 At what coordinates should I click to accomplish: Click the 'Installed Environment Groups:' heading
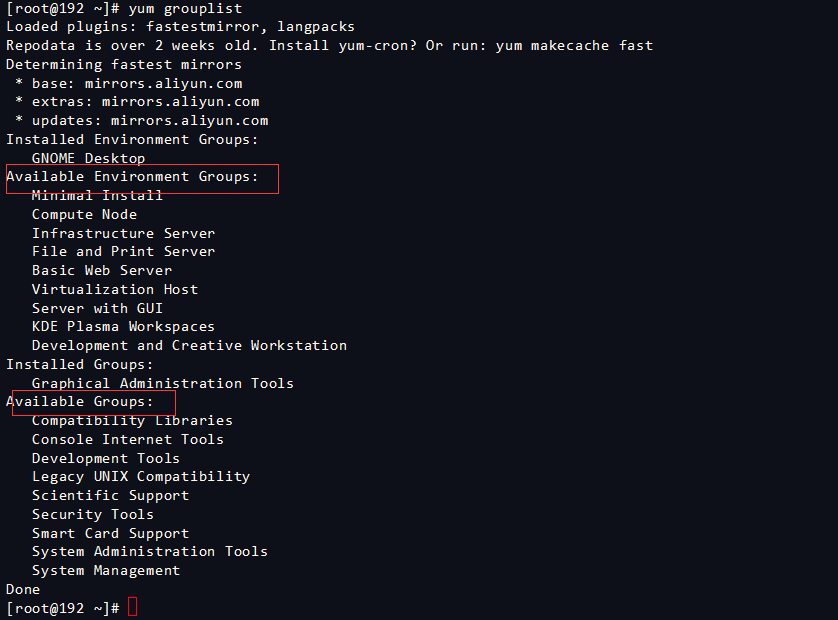[132, 140]
